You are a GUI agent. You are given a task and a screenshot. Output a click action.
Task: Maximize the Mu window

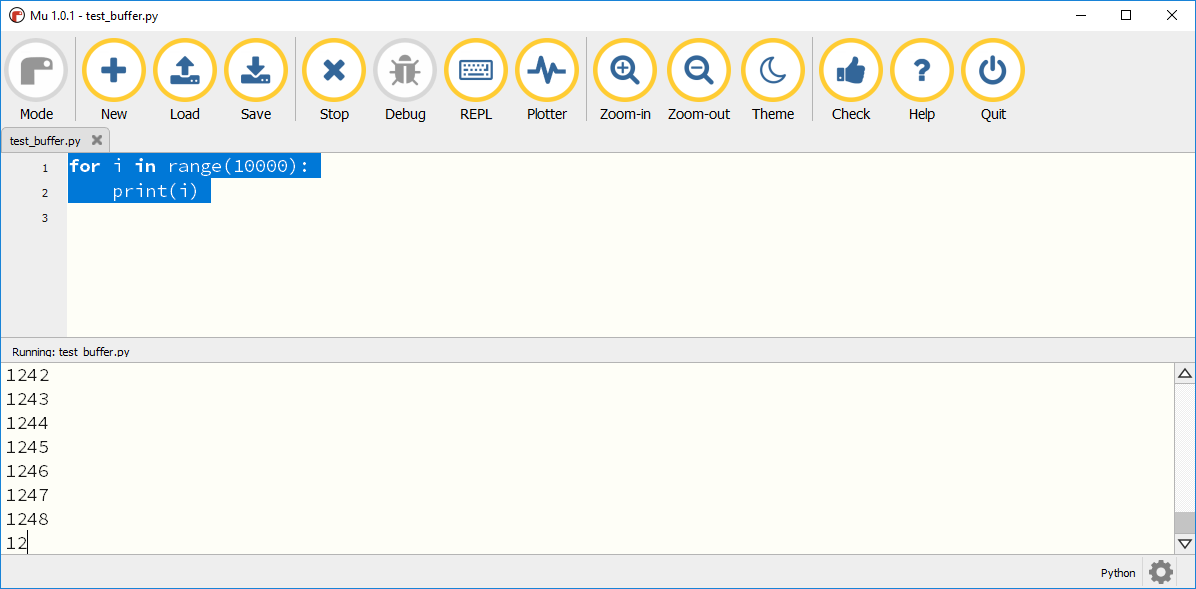pos(1126,15)
